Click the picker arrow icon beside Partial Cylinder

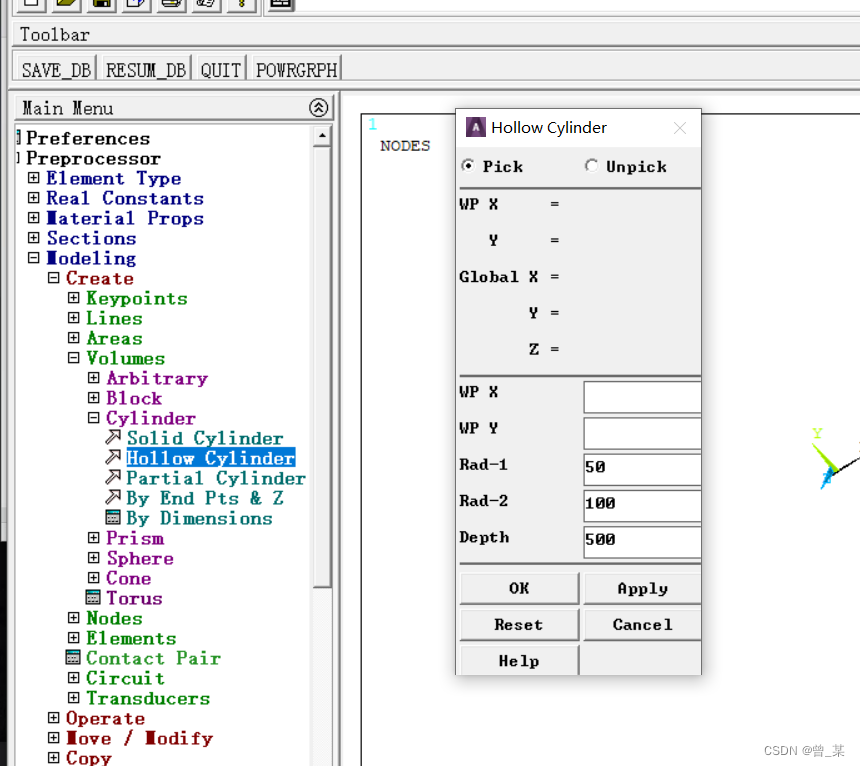coord(113,478)
